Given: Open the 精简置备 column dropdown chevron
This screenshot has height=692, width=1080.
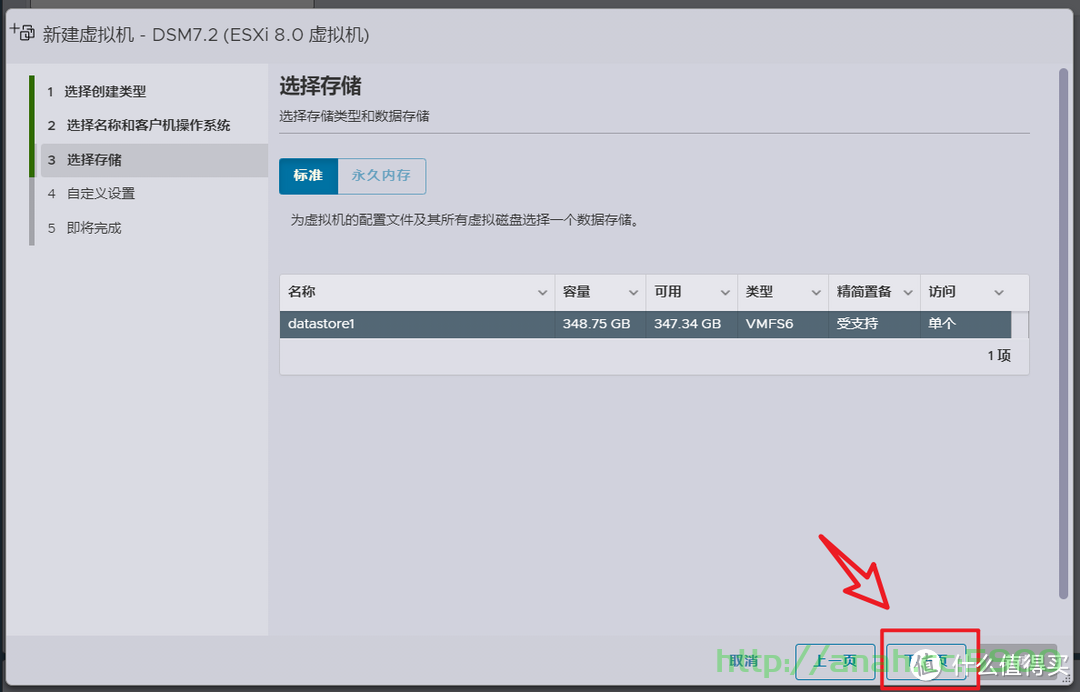Looking at the screenshot, I should tap(908, 293).
